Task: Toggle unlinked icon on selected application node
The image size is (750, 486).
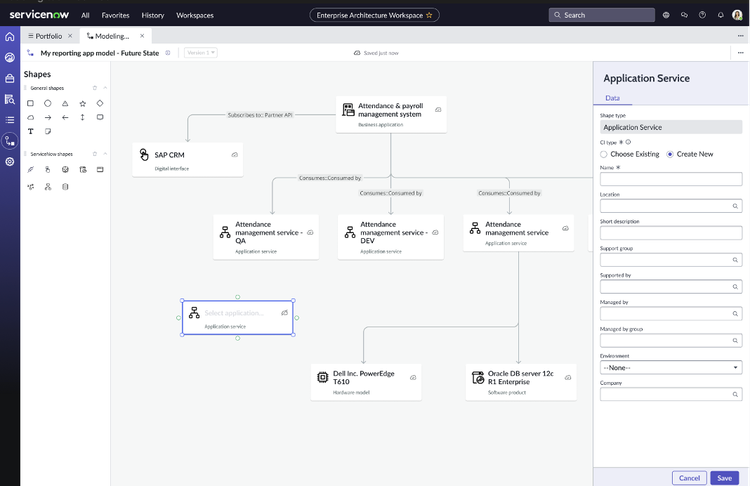Action: tap(285, 312)
